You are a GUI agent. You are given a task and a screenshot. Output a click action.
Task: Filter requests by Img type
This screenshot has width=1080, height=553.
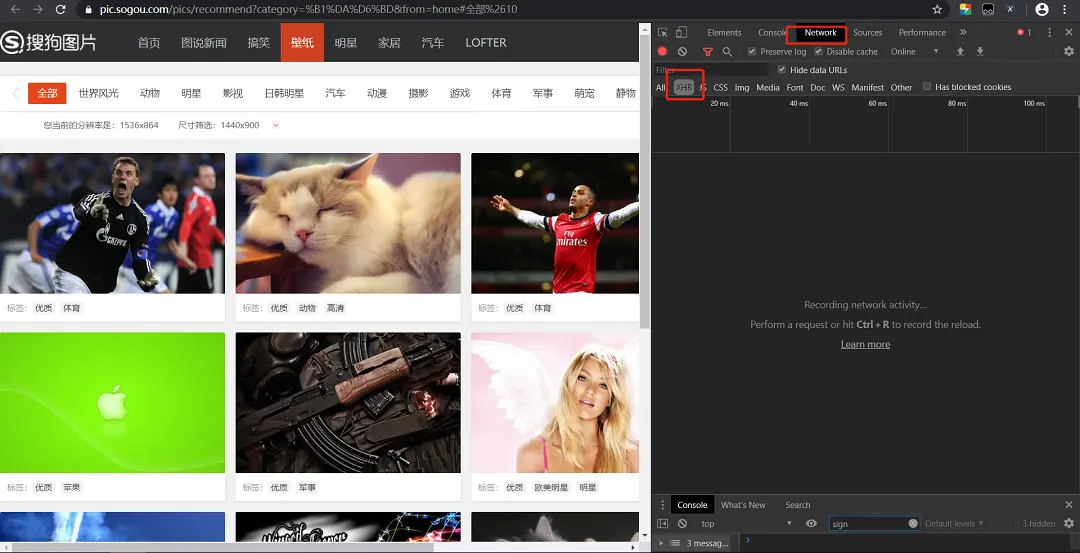[x=742, y=87]
